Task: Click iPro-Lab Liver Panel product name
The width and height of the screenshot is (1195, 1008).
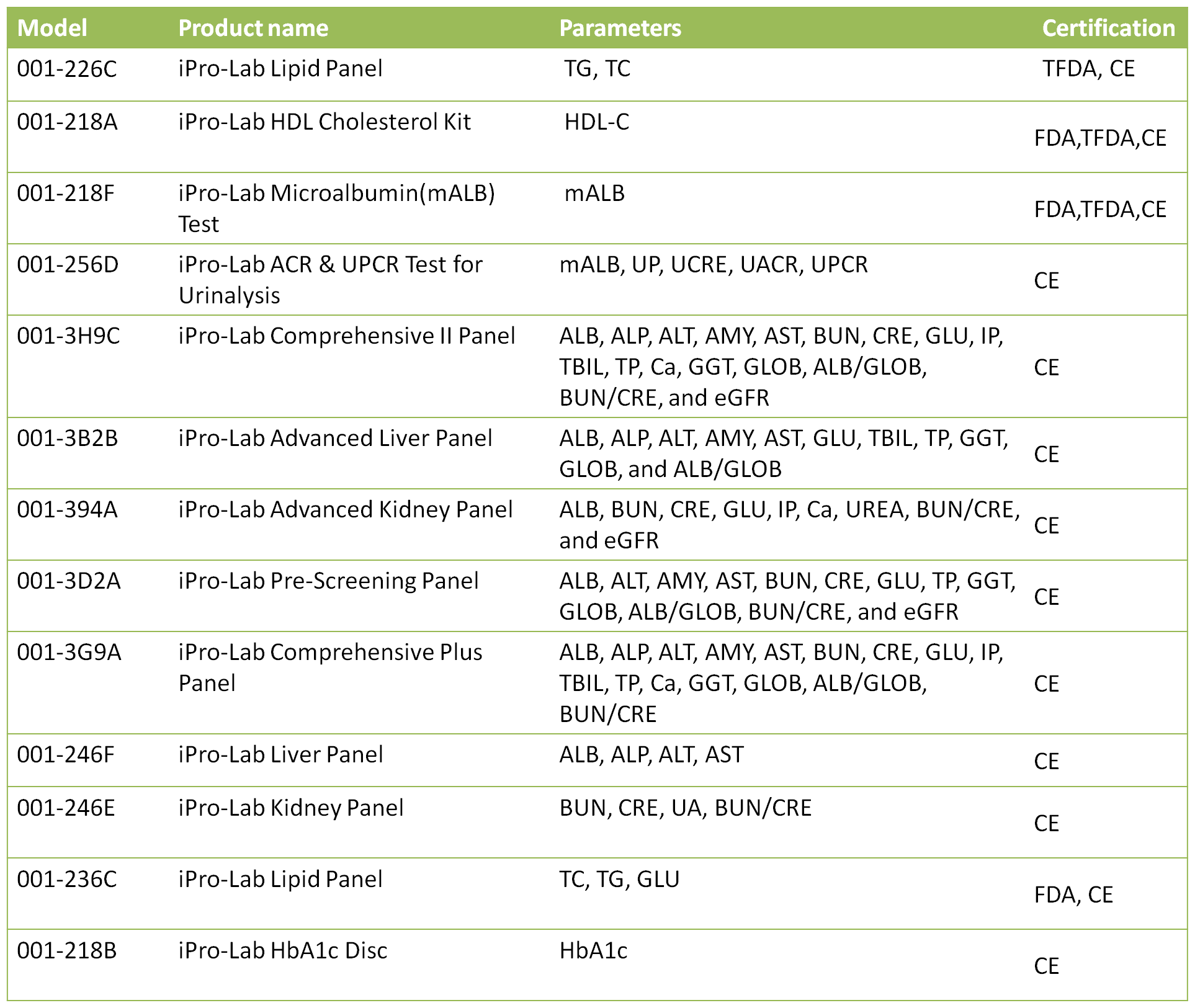Action: click(x=280, y=755)
